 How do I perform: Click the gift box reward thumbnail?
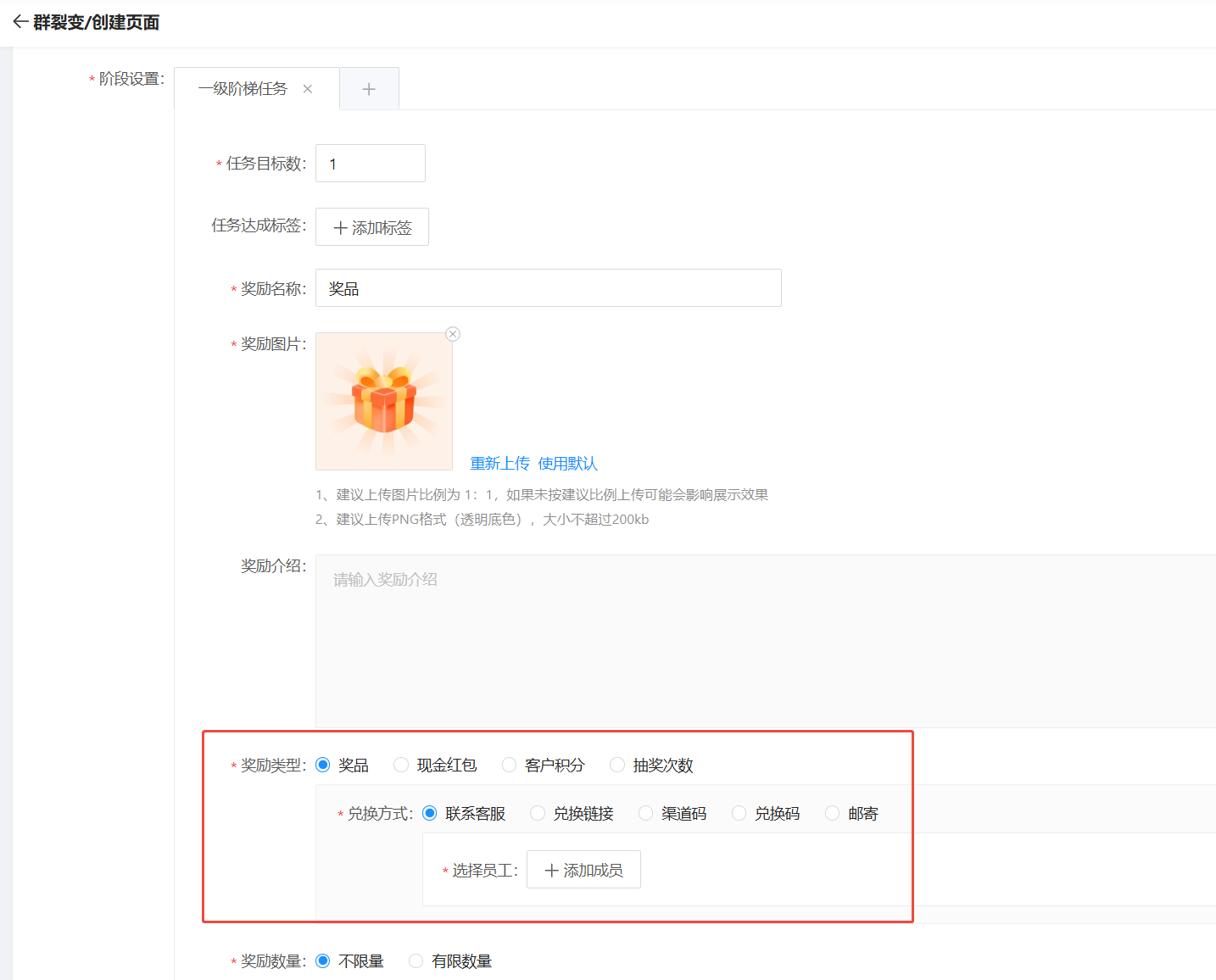click(x=384, y=401)
